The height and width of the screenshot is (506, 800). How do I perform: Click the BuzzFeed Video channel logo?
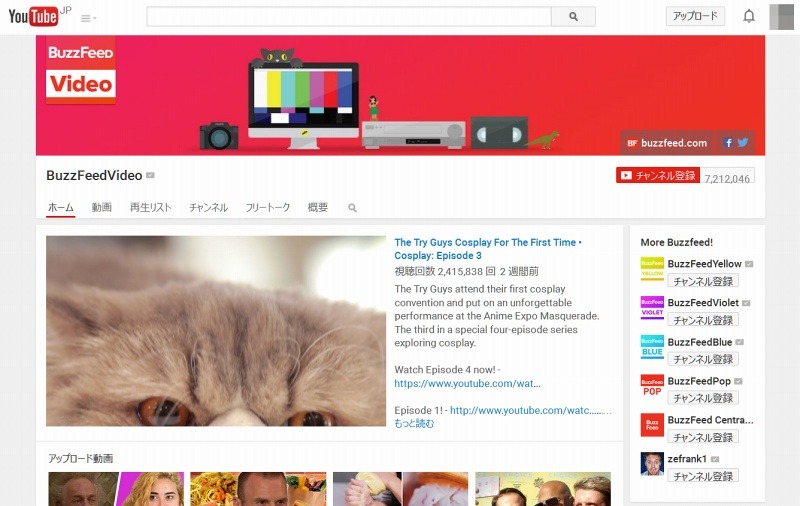pos(81,70)
